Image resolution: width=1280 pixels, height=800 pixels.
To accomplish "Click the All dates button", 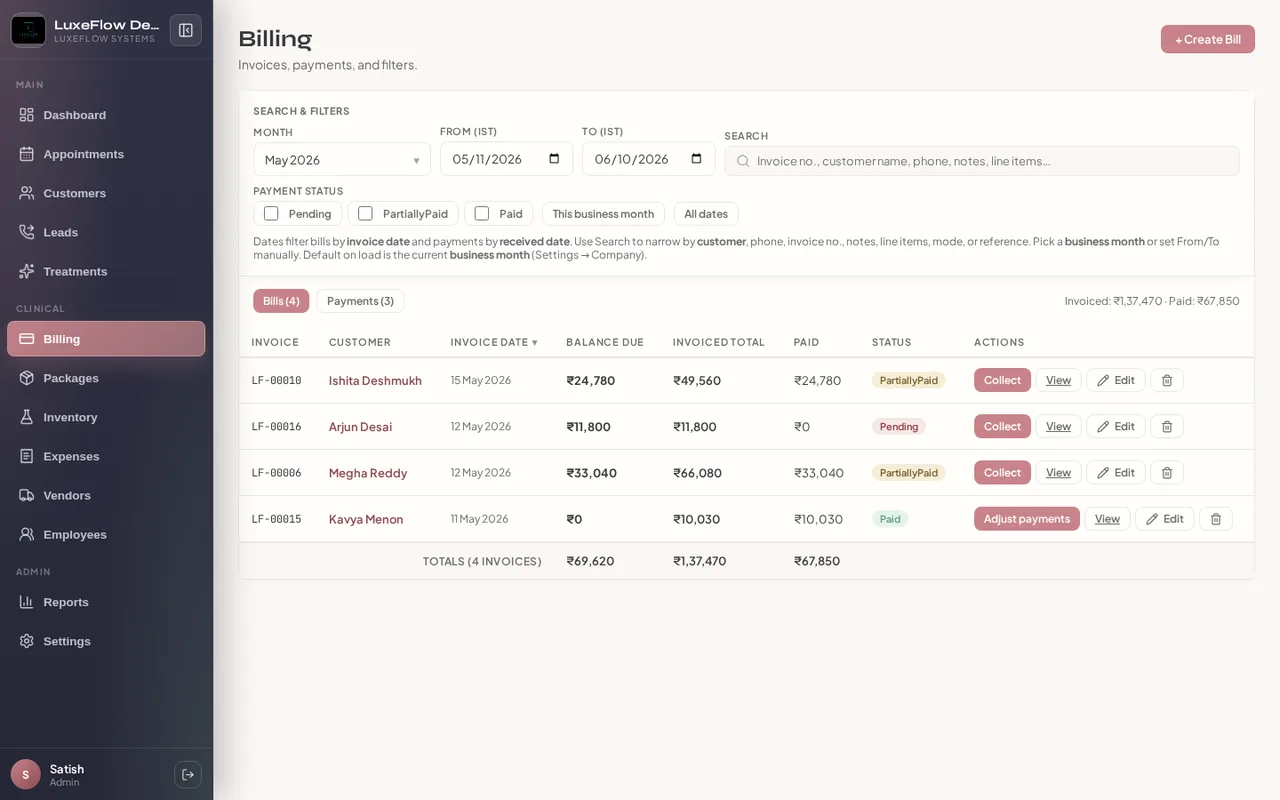I will pos(706,214).
